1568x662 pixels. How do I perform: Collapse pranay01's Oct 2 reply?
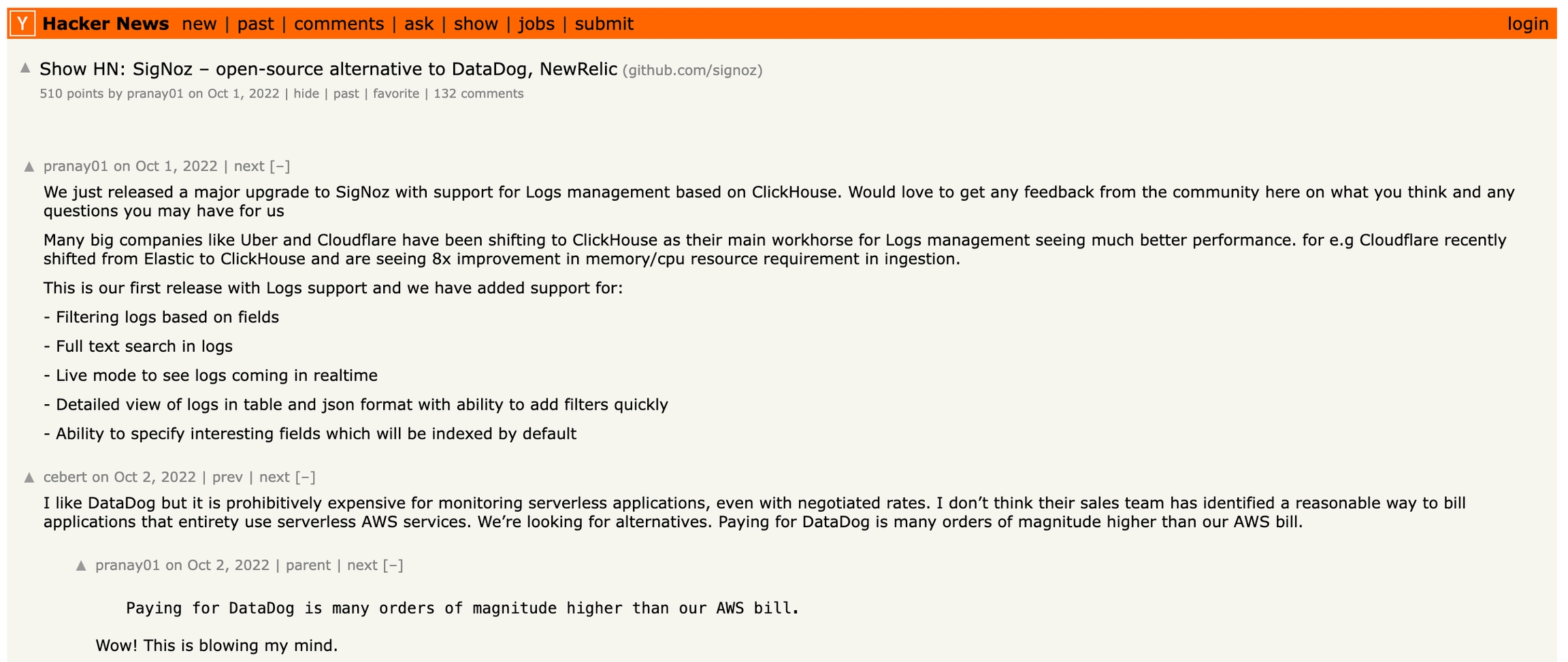click(393, 565)
